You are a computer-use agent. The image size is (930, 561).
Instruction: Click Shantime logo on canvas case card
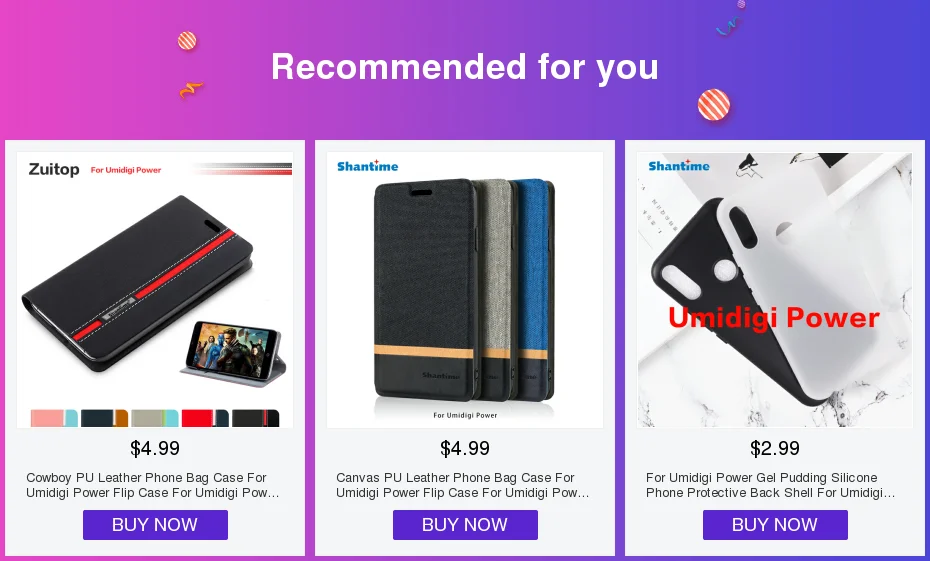[368, 166]
